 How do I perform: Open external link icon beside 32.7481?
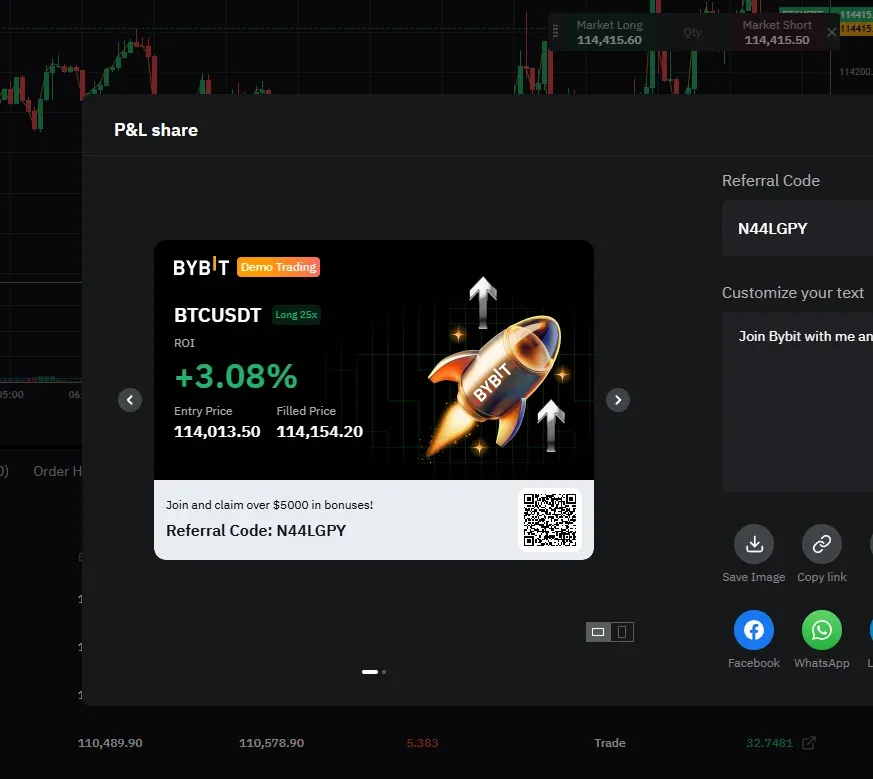tap(809, 743)
